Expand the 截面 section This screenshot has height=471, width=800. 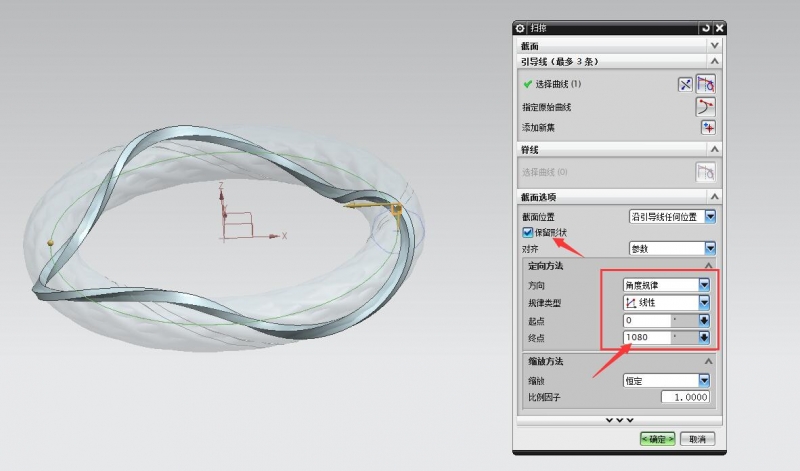[715, 45]
